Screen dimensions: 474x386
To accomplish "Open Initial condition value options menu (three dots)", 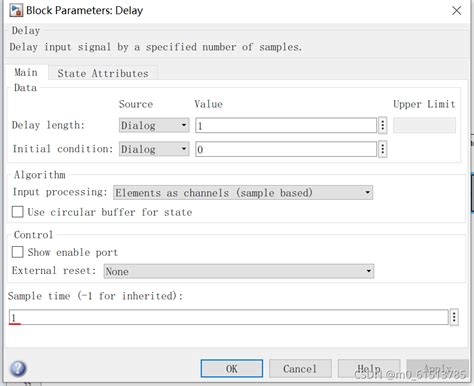I will (383, 149).
